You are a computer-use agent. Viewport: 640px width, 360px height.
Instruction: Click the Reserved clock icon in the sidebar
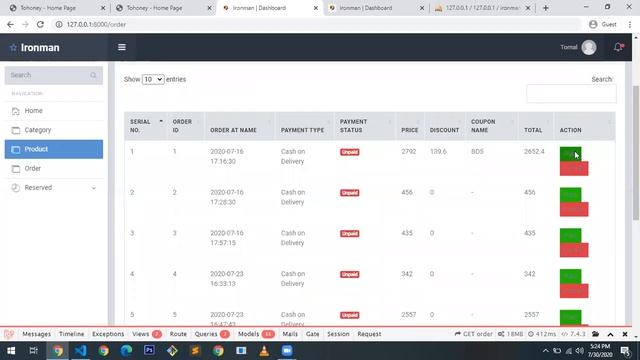16,188
